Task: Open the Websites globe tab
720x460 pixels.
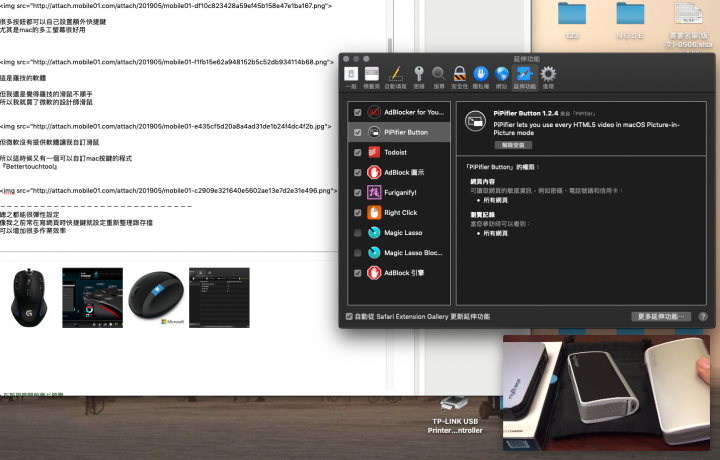Action: point(501,78)
